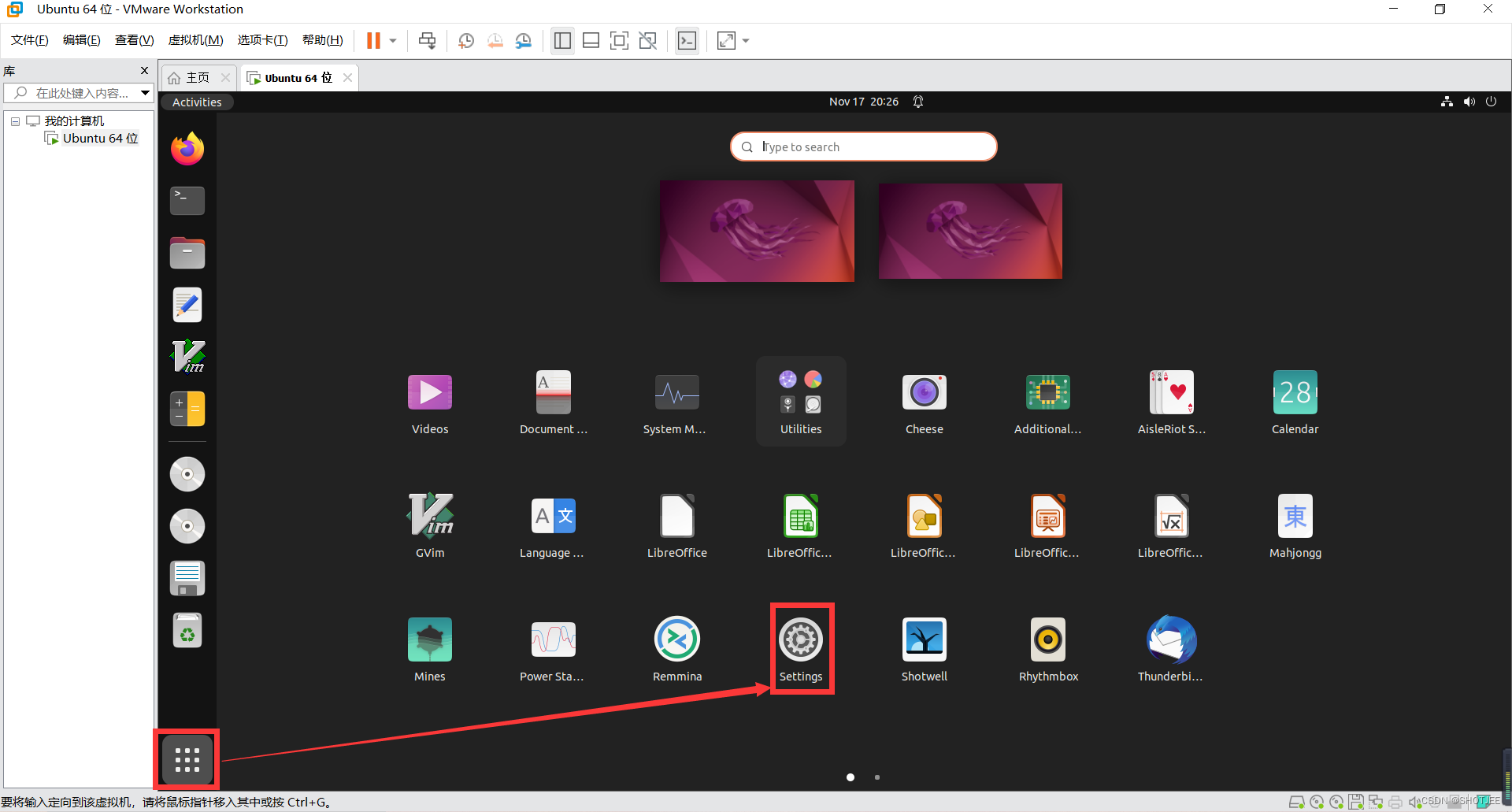This screenshot has height=812, width=1512.
Task: Click the Show Applications grid button
Action: click(187, 759)
